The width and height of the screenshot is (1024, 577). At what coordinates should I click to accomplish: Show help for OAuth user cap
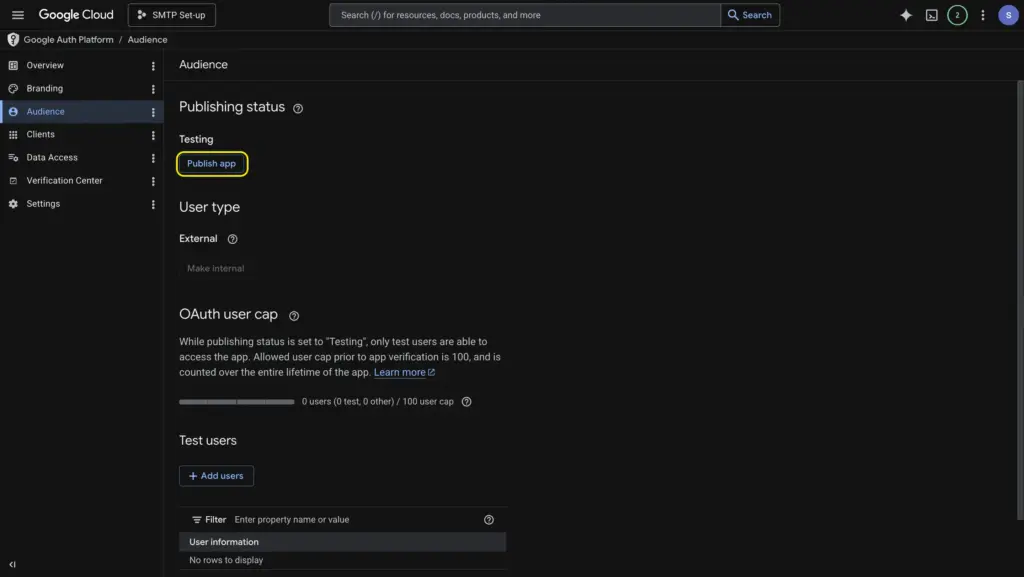point(294,316)
